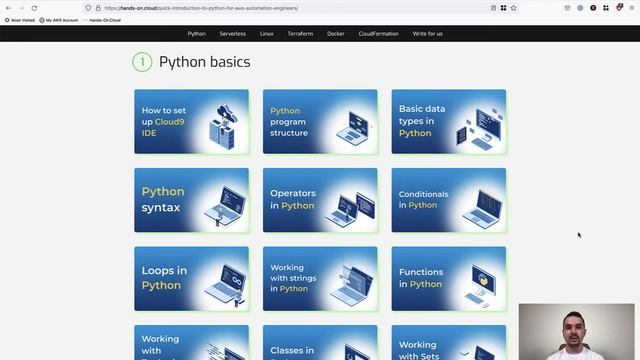Open the tracking protection shield icon

[88, 8]
